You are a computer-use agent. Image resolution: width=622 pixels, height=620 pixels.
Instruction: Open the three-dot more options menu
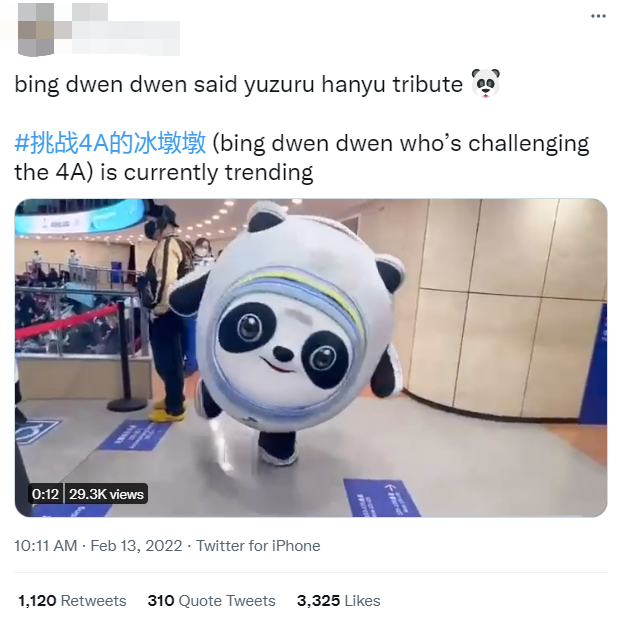point(598,16)
